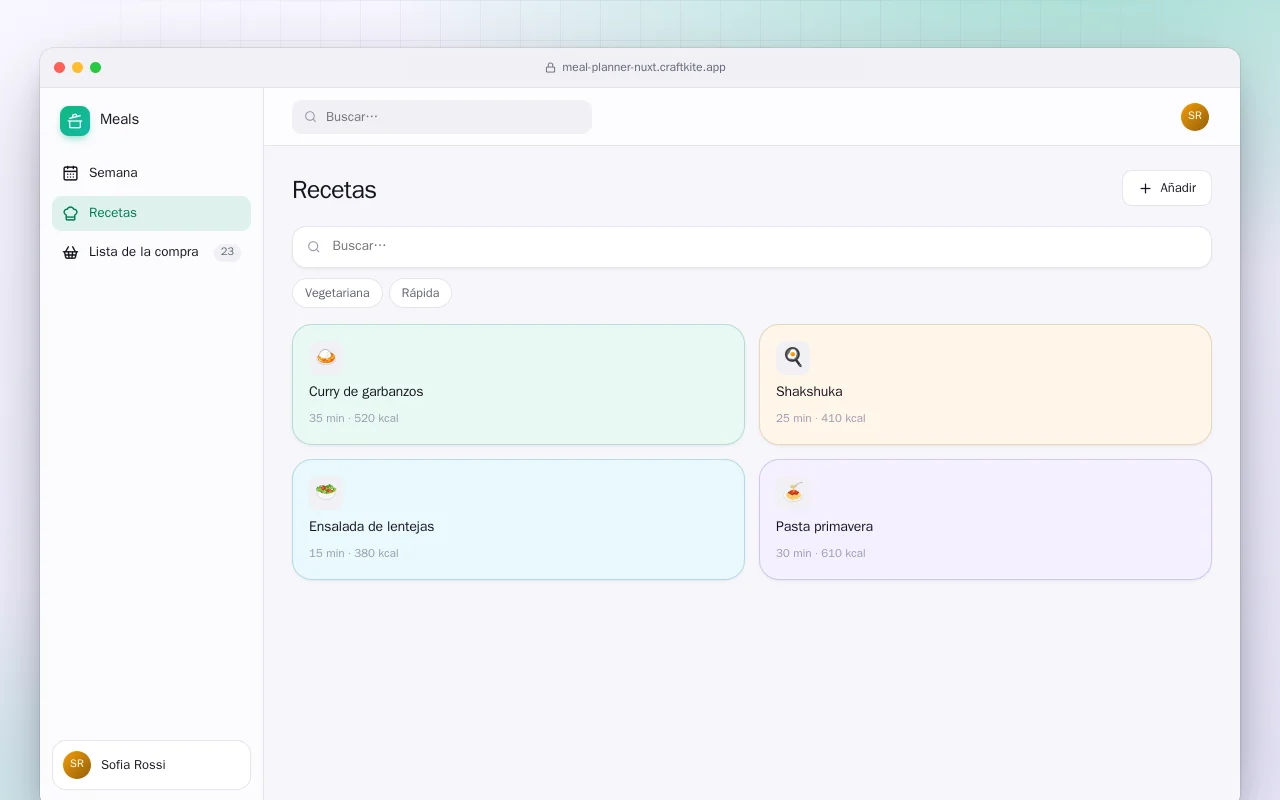Focus the Buscar field below the Recetas heading
Viewport: 1280px width, 800px height.
(752, 247)
